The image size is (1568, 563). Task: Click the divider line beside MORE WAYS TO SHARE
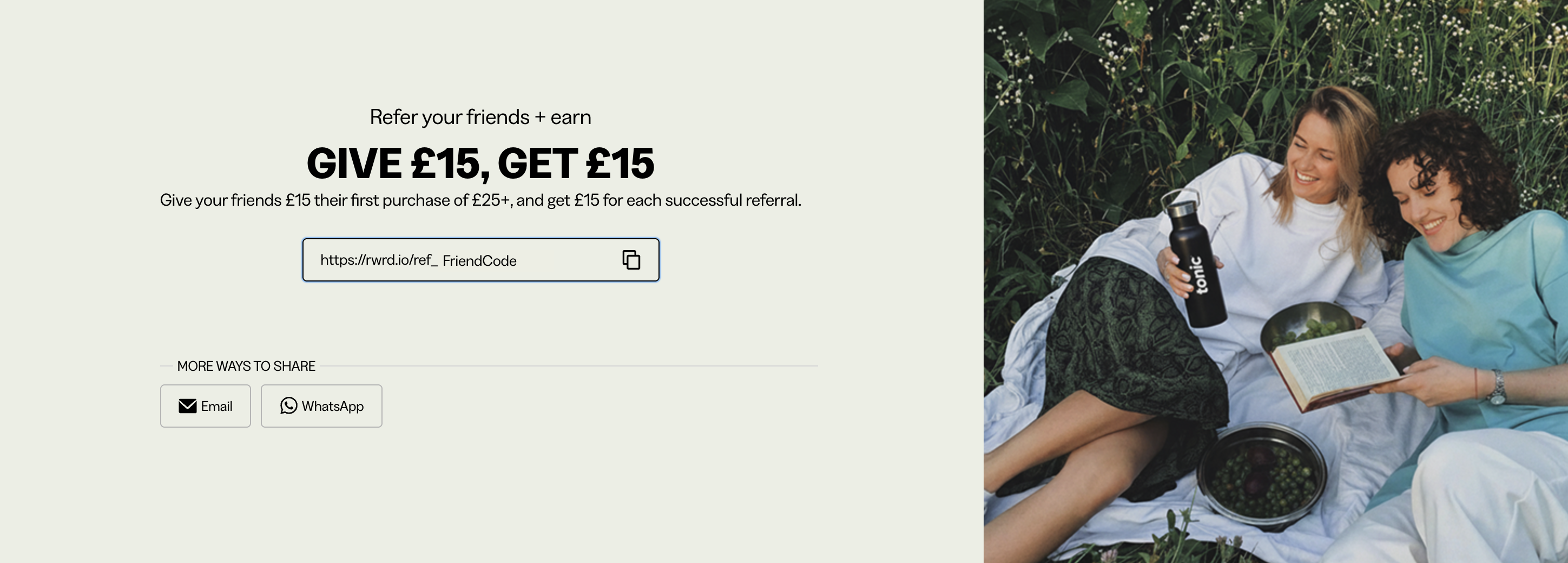click(x=569, y=366)
